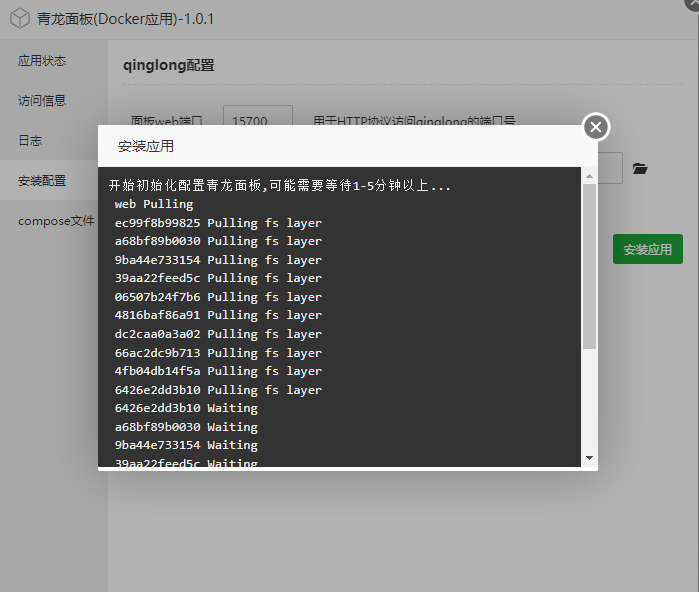The image size is (699, 592).
Task: Click log line '6426e2dd3b10 Pulling fs layer'
Action: [218, 390]
